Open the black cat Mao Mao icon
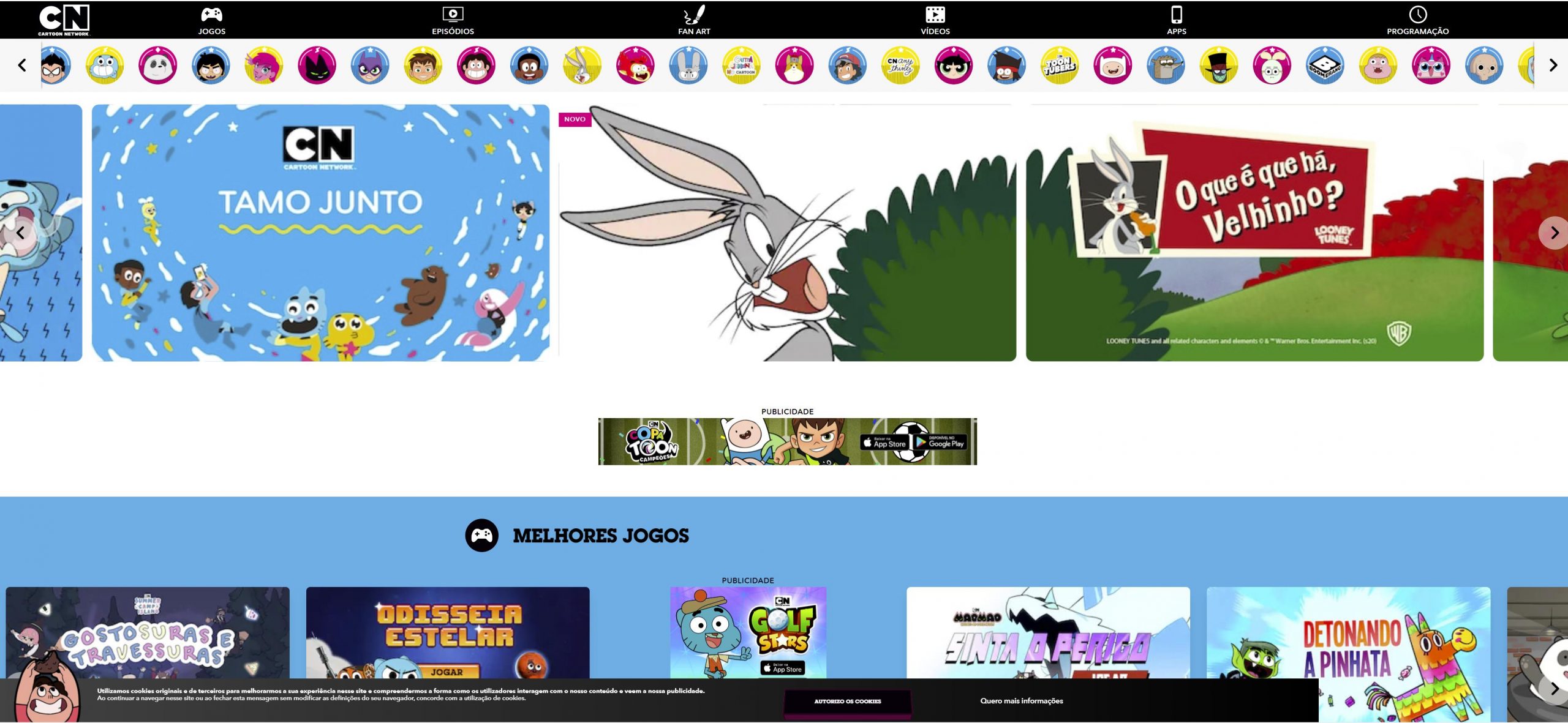 317,65
